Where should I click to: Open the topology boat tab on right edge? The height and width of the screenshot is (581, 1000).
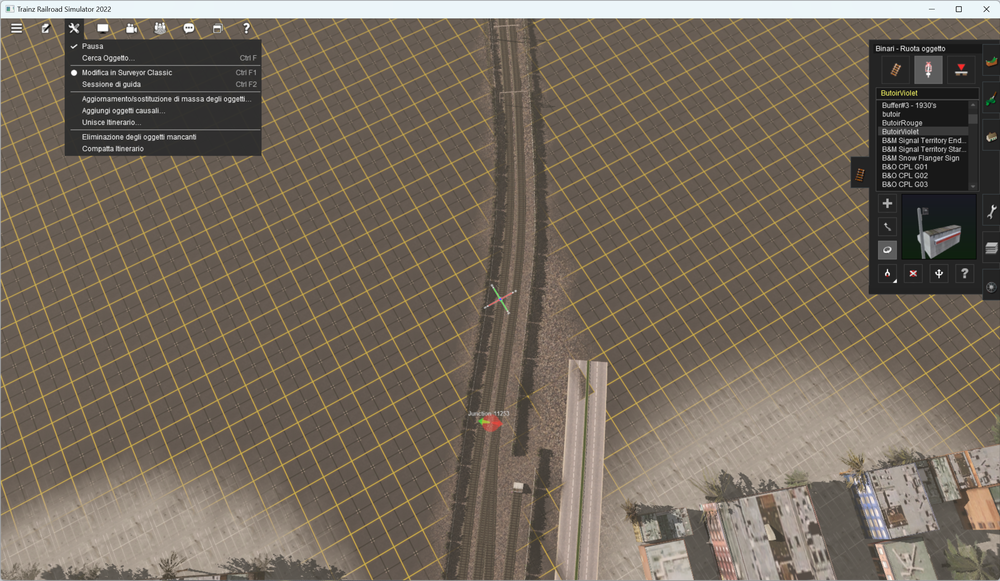point(991,61)
